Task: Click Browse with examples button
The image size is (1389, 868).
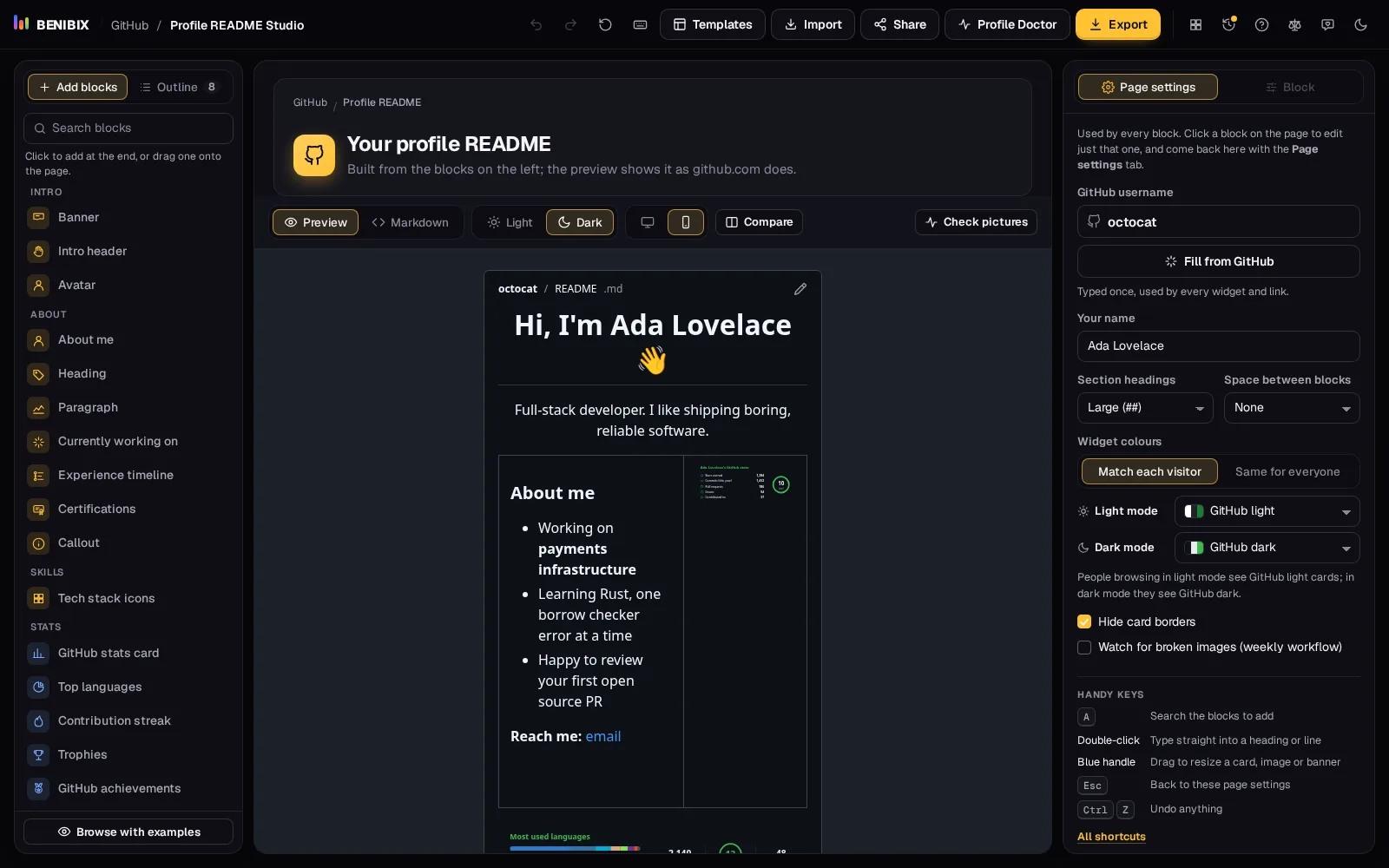Action: 128,832
